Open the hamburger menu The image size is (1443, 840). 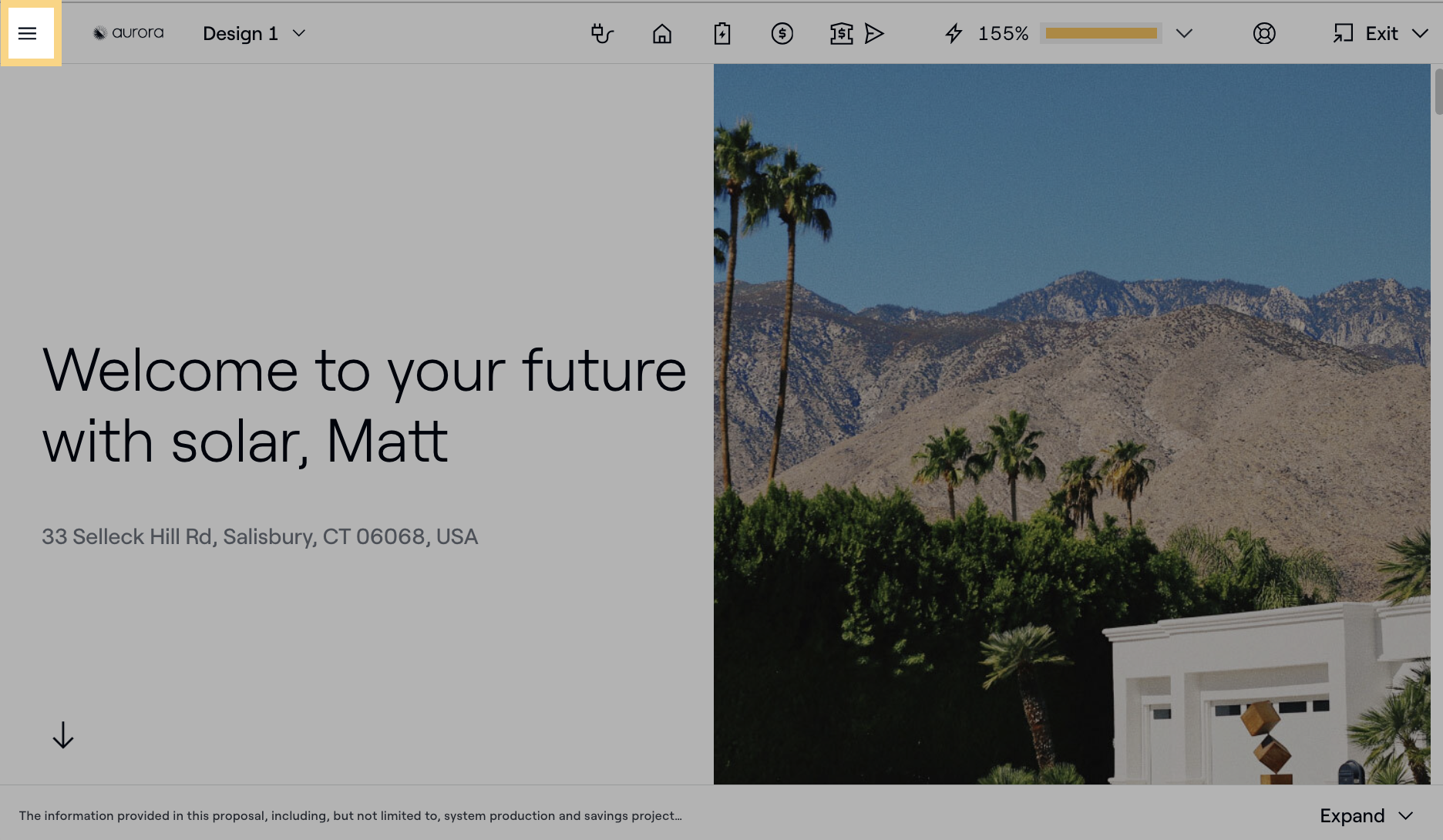28,33
